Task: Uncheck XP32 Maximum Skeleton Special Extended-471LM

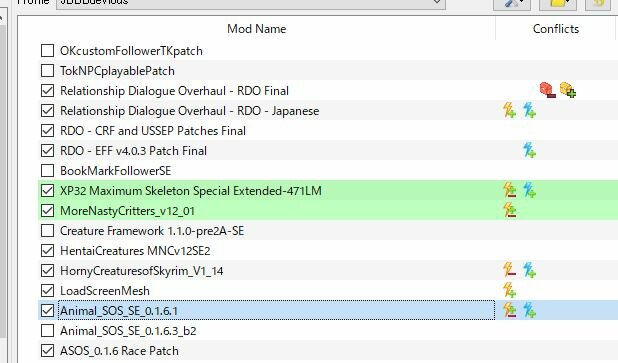Action: tap(47, 190)
